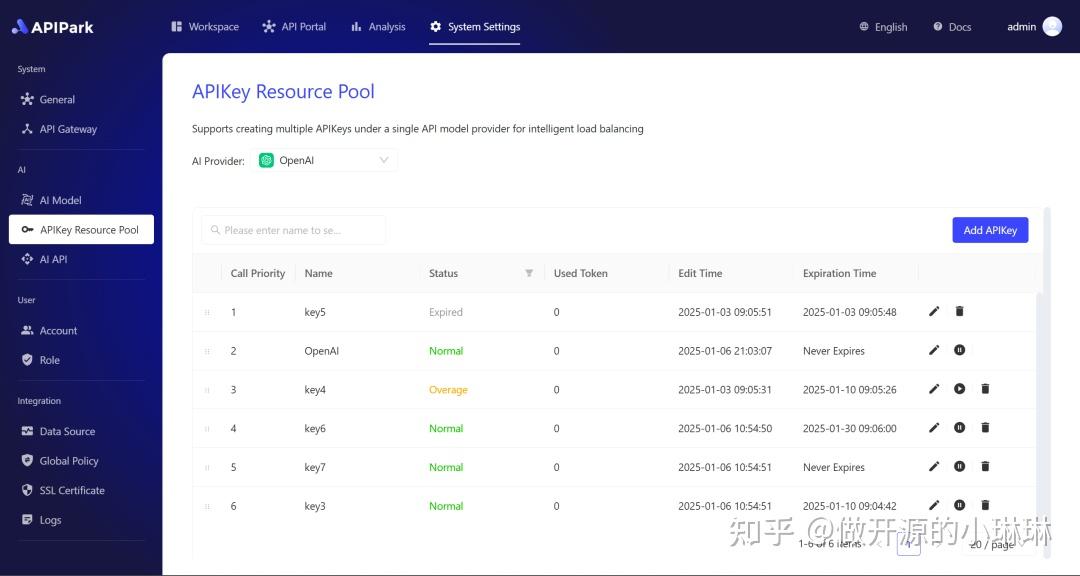Switch to the API Portal tab

(x=294, y=27)
